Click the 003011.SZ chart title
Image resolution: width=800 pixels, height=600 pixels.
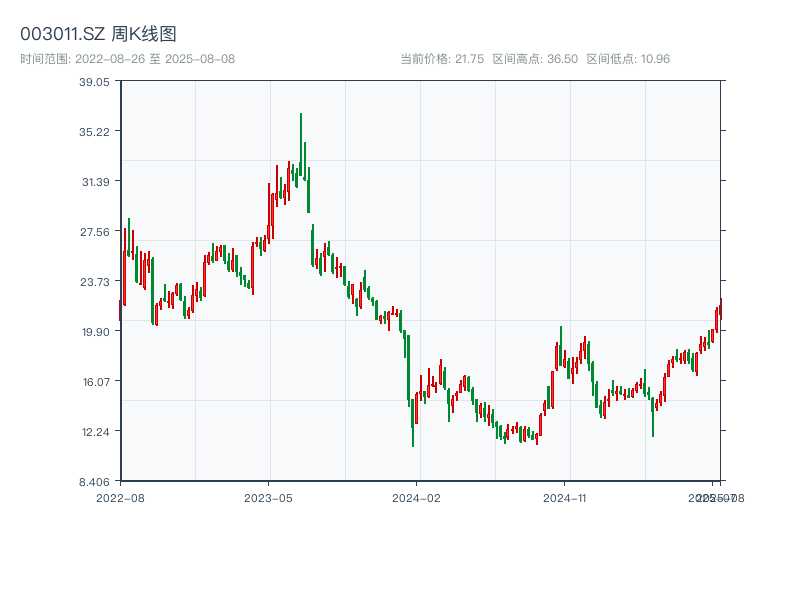[99, 34]
